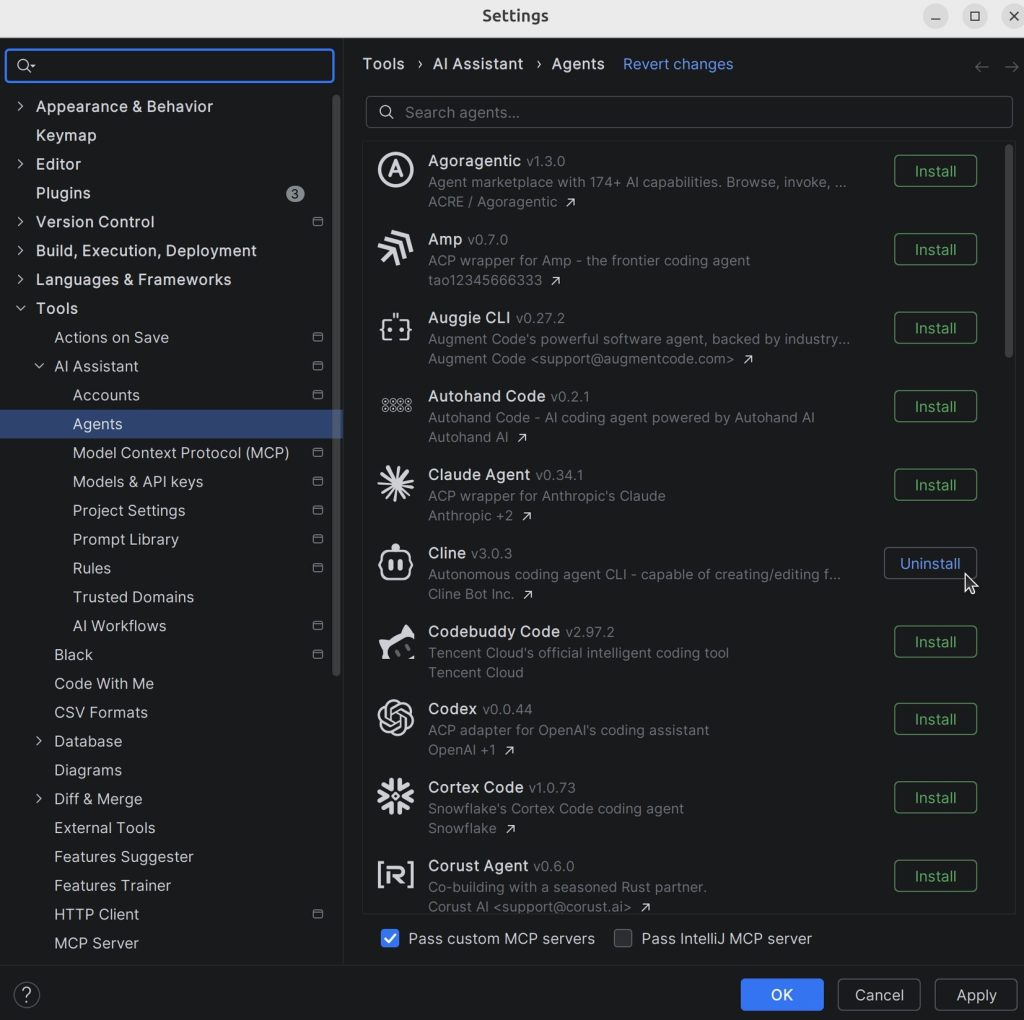The height and width of the screenshot is (1020, 1024).
Task: Select Model Context Protocol (MCP) page
Action: [181, 453]
